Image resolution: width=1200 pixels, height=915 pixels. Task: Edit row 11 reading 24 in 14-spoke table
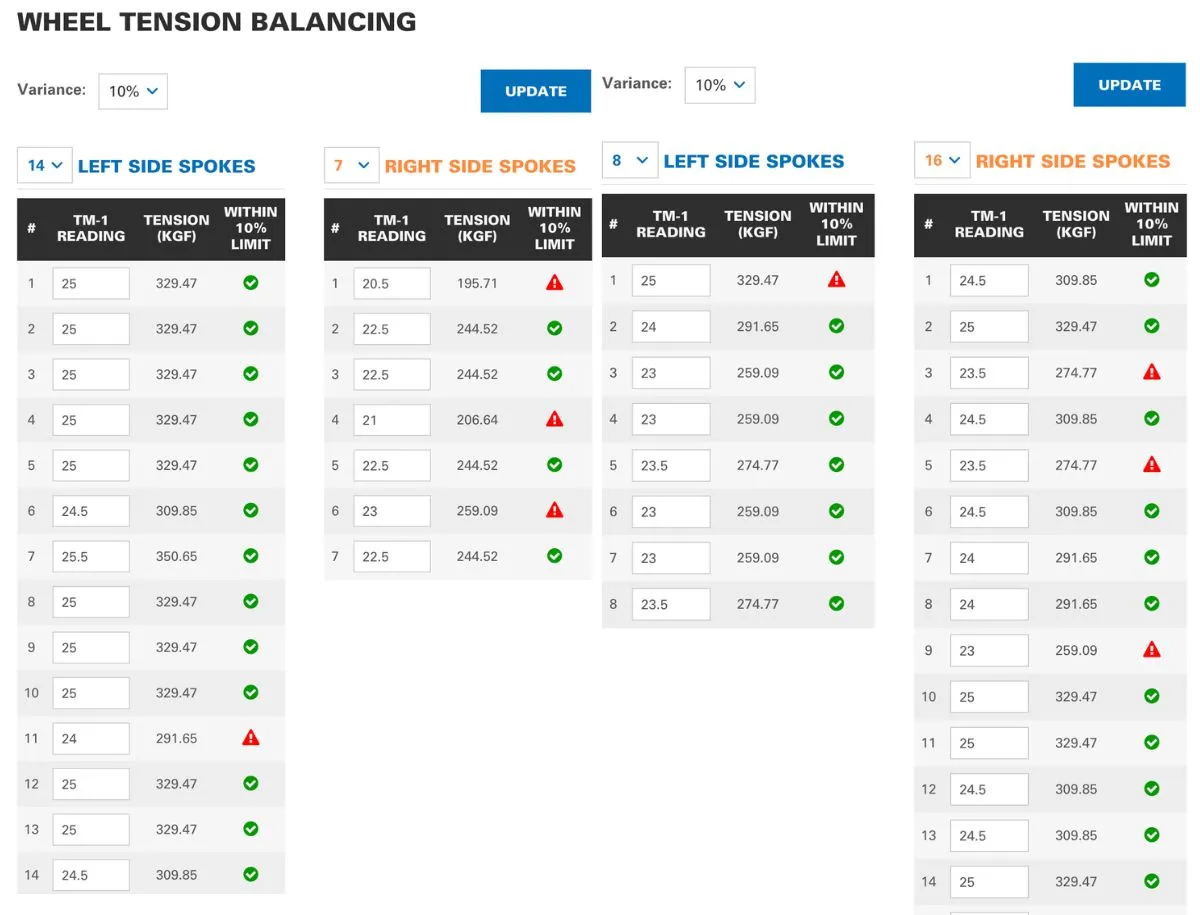point(91,738)
